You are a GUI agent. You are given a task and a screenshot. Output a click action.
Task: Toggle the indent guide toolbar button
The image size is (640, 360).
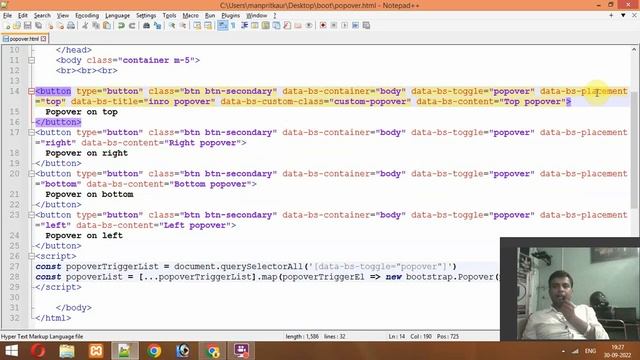click(244, 25)
